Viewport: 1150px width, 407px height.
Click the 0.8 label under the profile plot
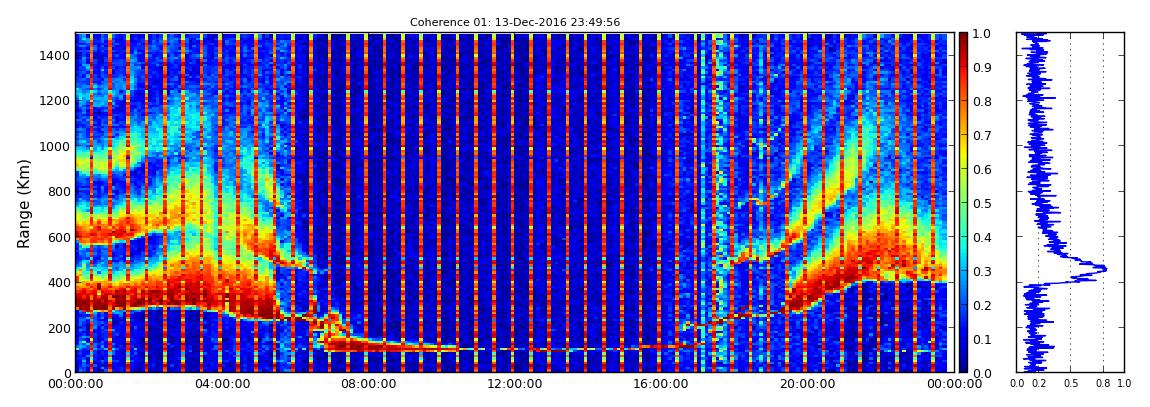pos(1103,383)
